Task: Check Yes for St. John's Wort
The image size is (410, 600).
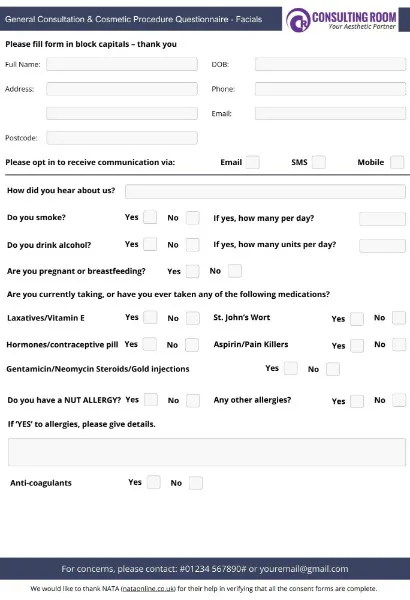Action: point(357,319)
